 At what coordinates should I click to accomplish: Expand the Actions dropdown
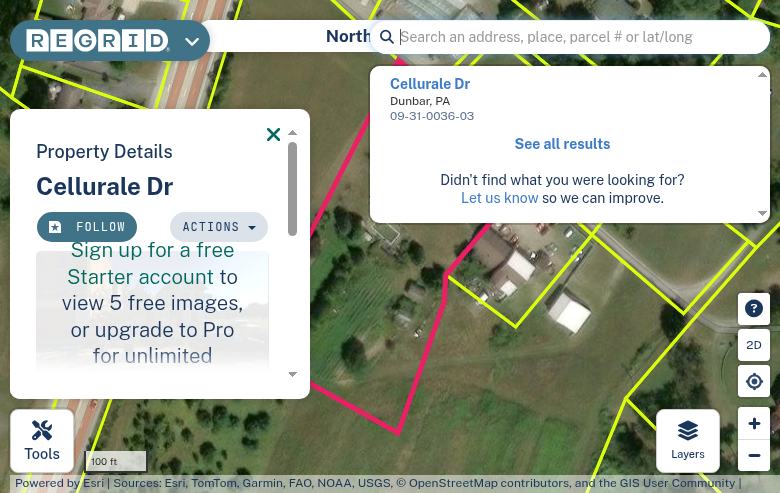(219, 227)
